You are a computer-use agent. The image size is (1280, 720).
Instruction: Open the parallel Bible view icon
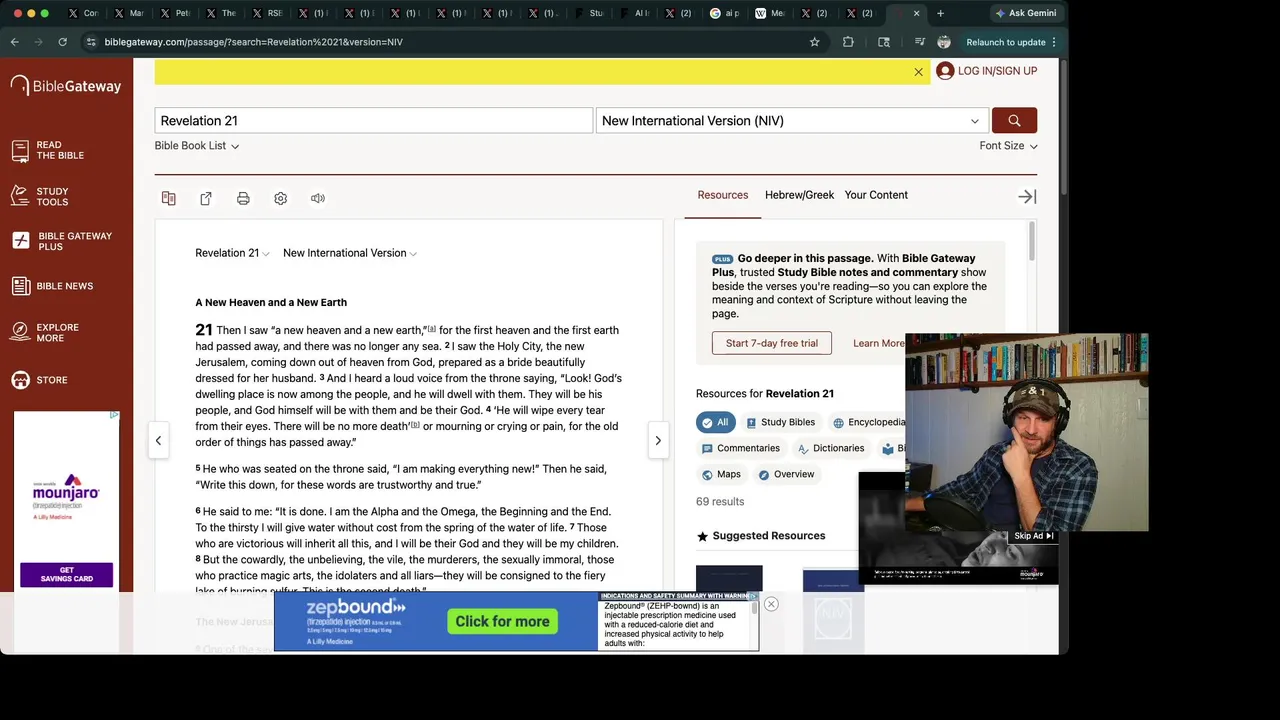coord(169,198)
